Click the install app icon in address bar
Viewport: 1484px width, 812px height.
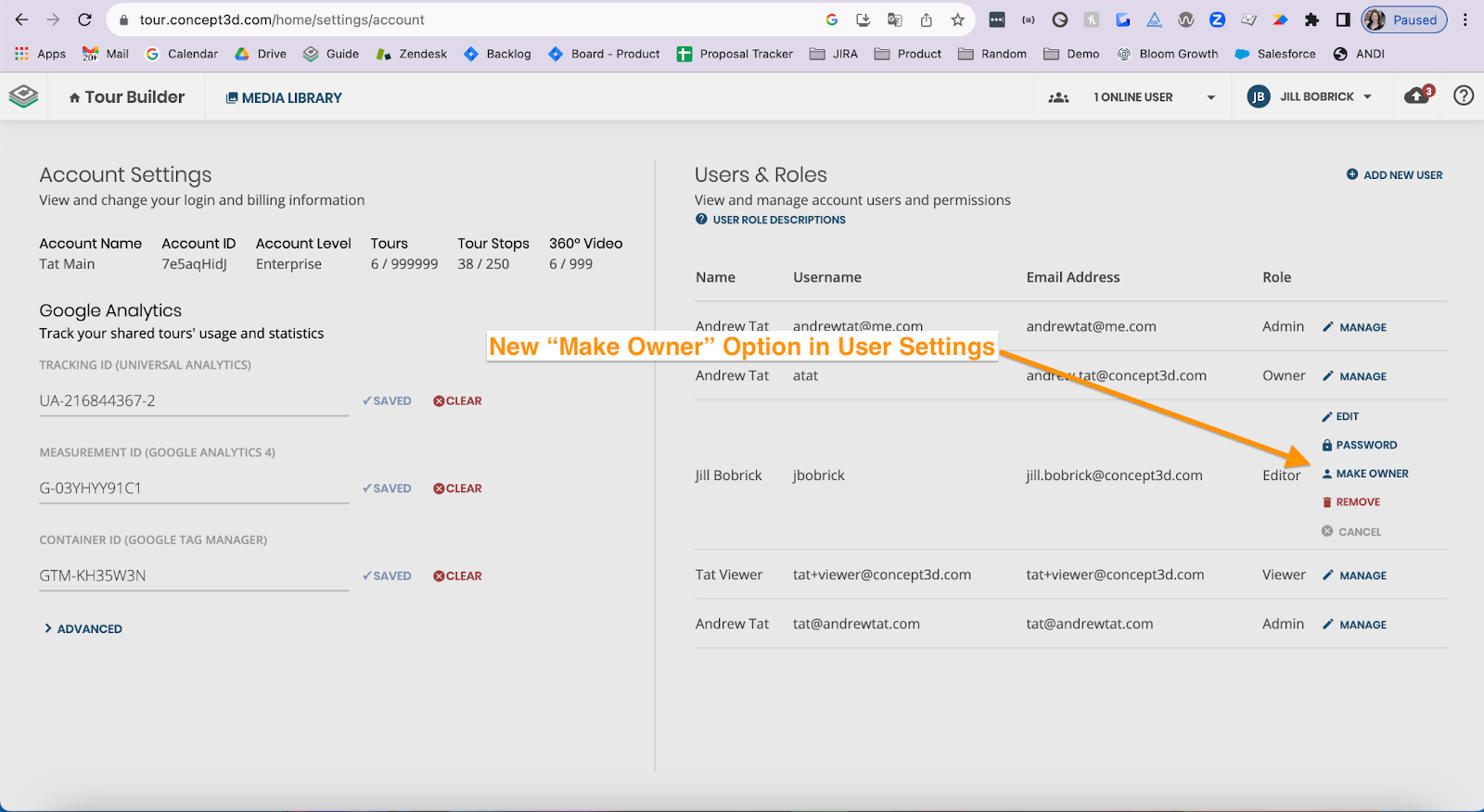(x=864, y=19)
